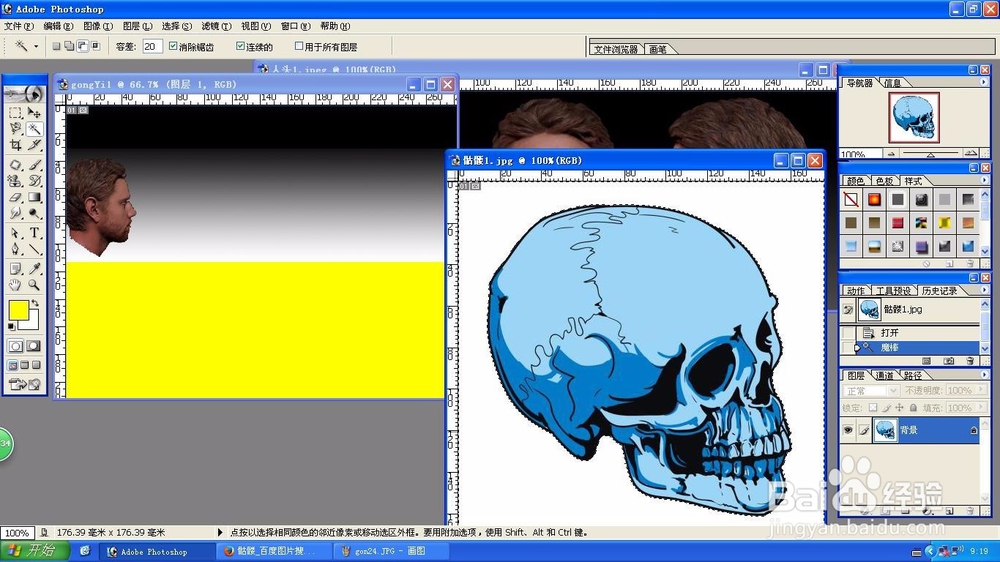
Task: Select the Lasso tool
Action: coord(16,129)
